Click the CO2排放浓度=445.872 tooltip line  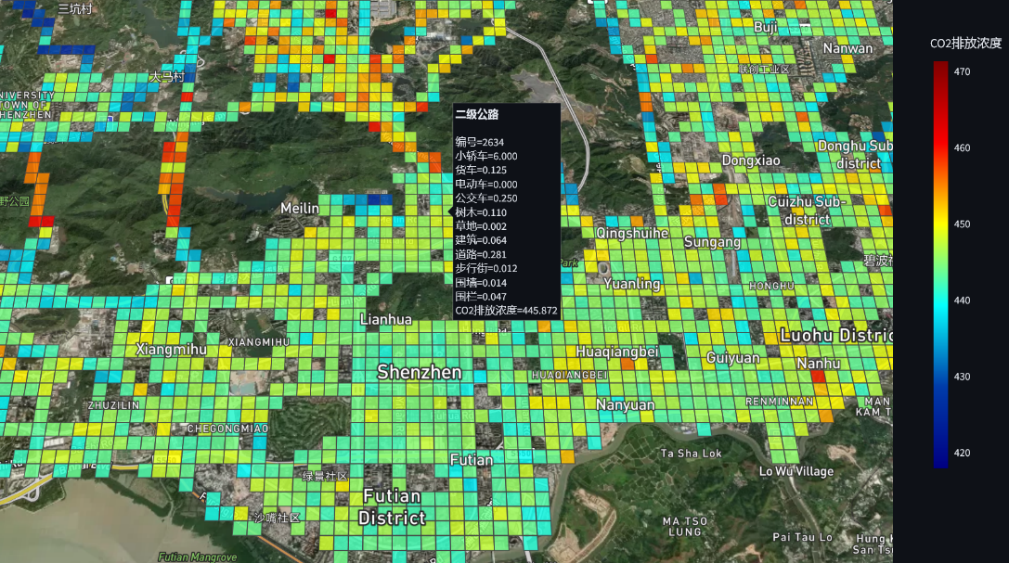click(506, 311)
